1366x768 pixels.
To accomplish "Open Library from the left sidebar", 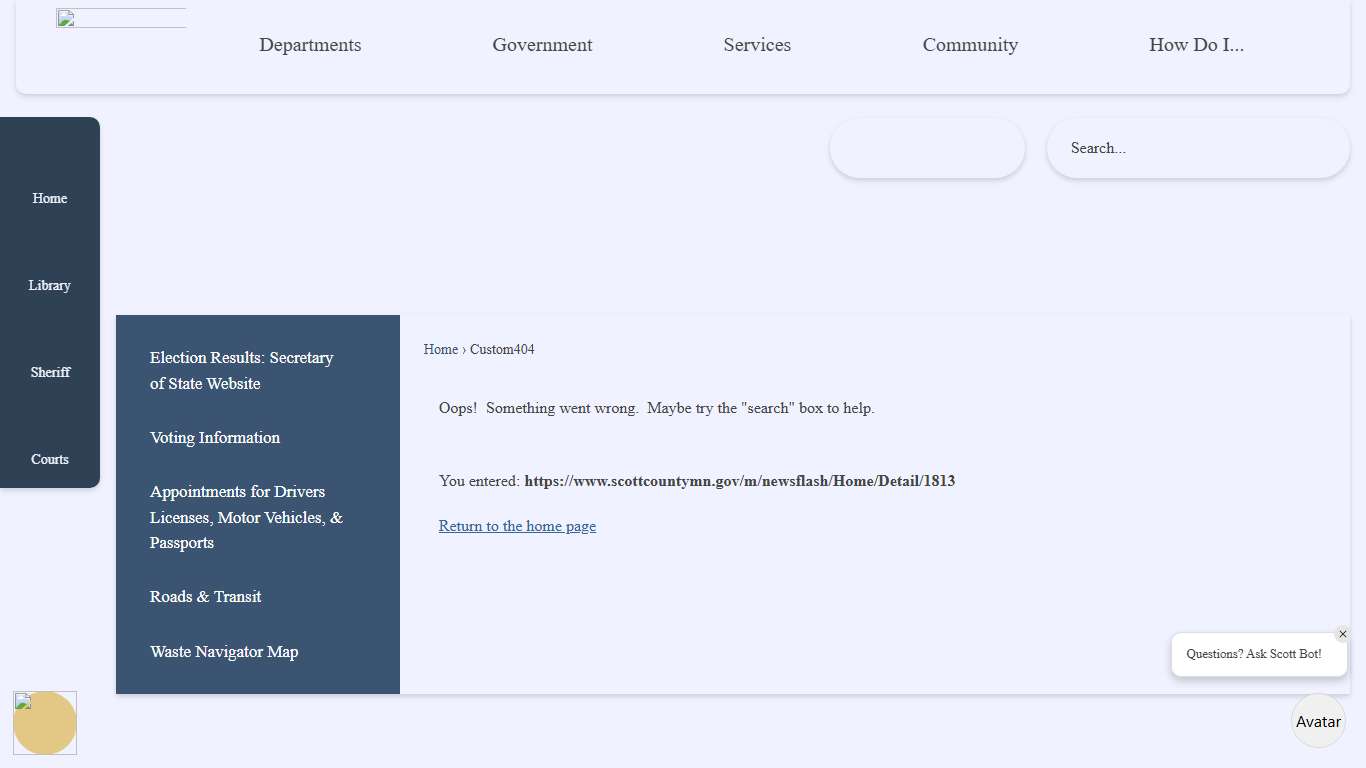I will pyautogui.click(x=50, y=285).
